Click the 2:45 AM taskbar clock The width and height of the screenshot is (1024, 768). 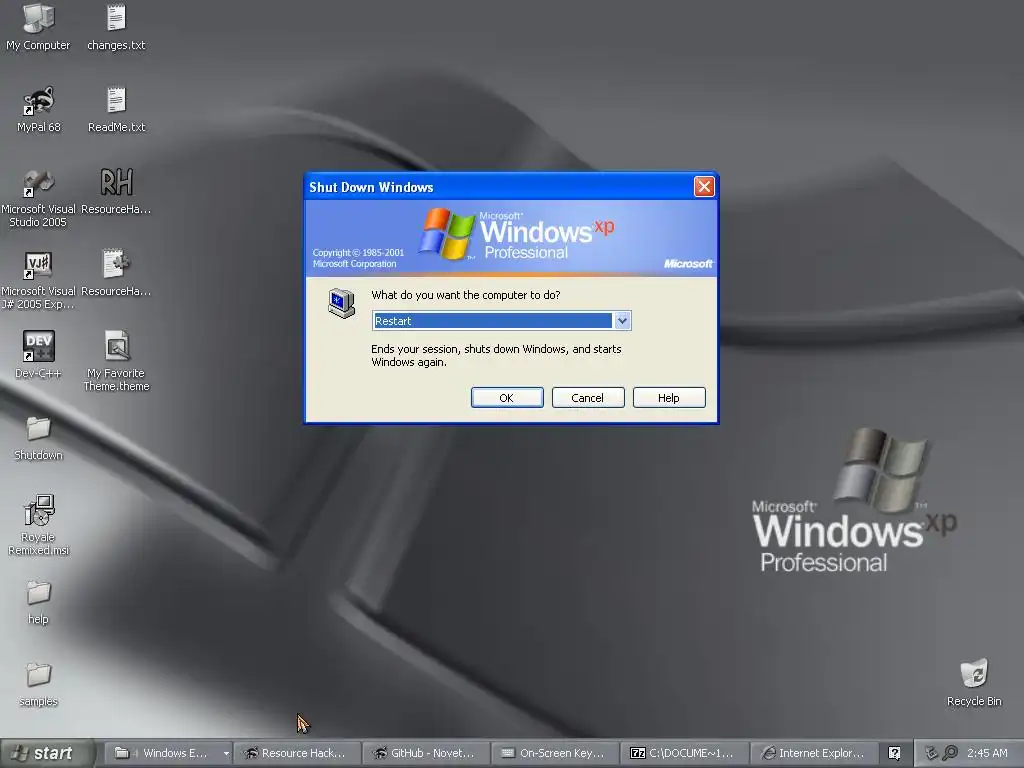pos(987,753)
